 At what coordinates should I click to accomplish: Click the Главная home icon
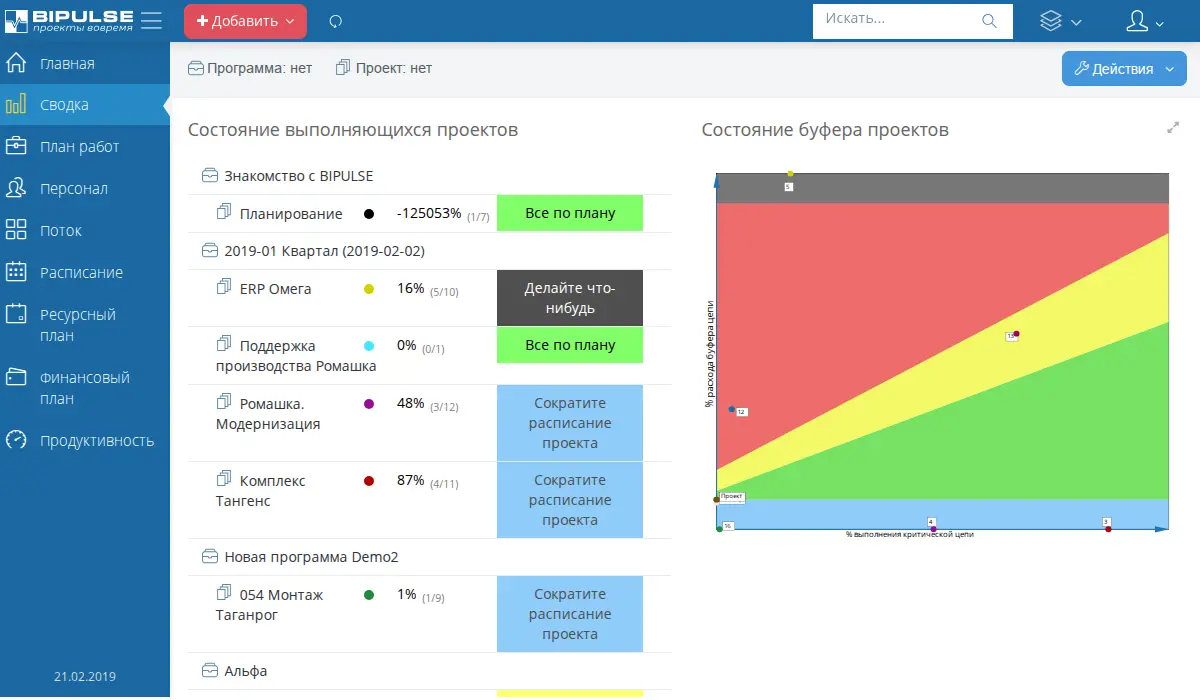pyautogui.click(x=16, y=64)
